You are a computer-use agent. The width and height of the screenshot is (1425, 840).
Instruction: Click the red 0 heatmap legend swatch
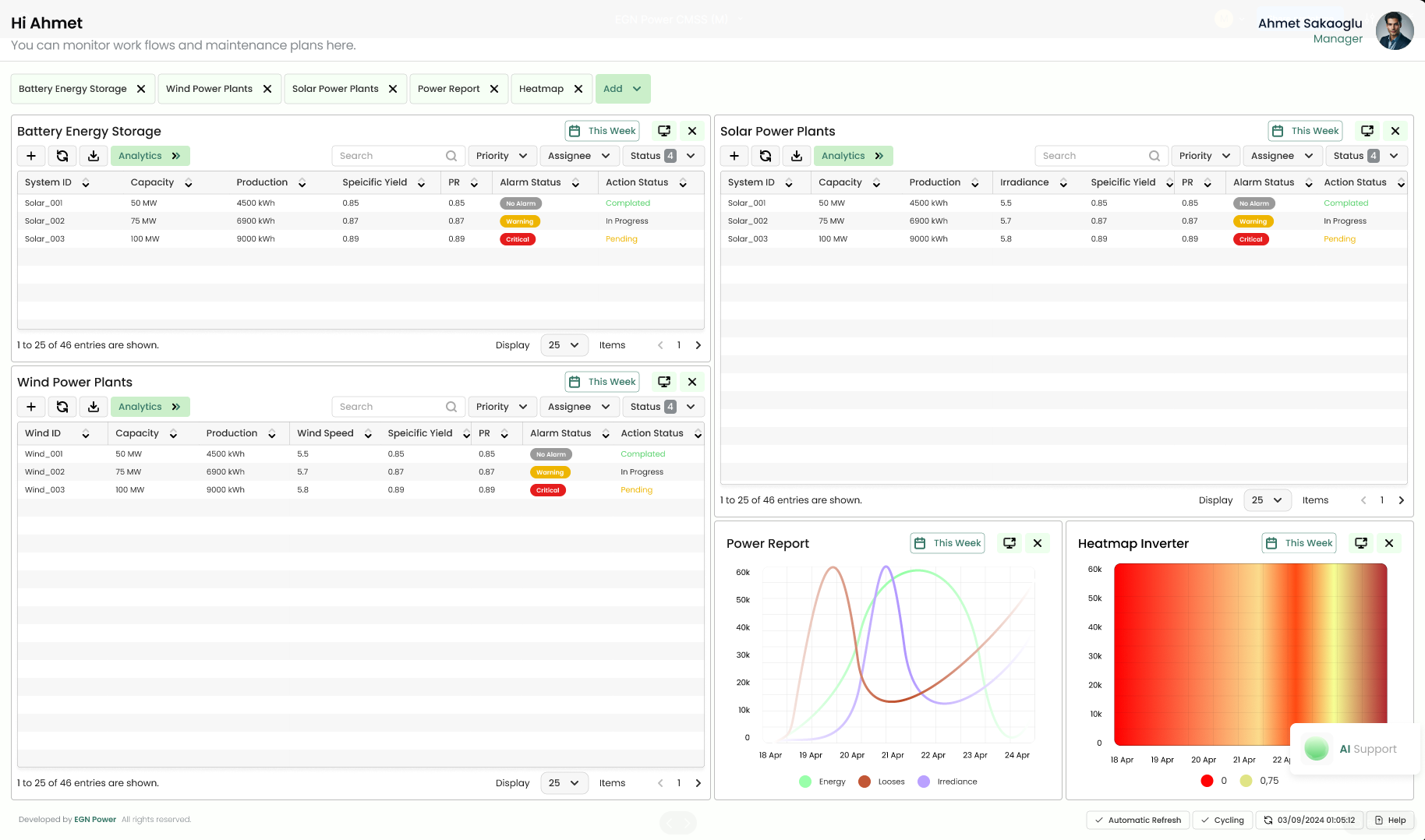coord(1207,781)
